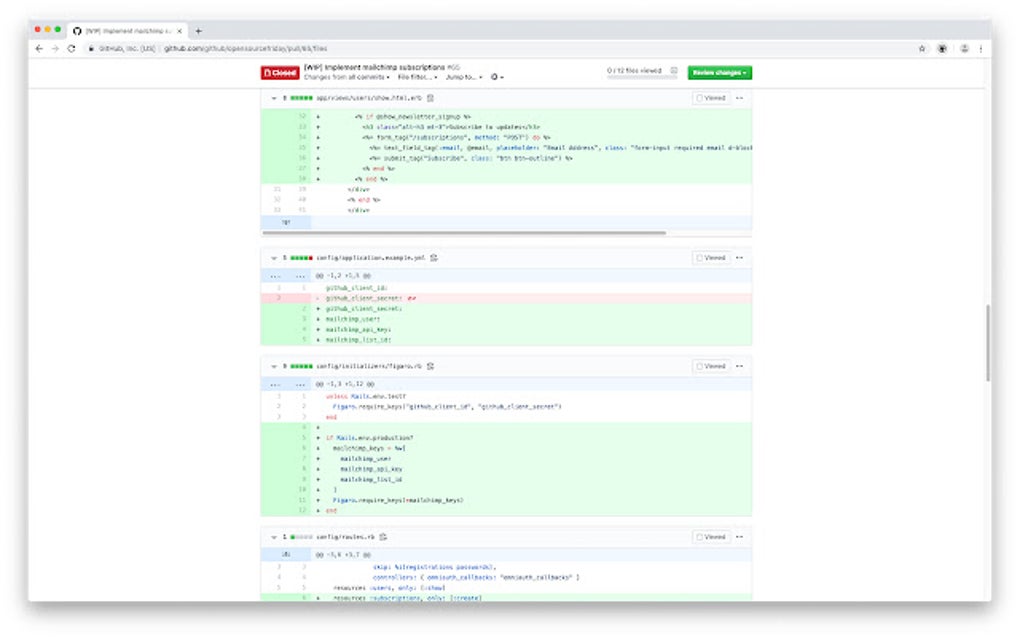
Task: Mark routes.rb as Viewed
Action: (712, 536)
